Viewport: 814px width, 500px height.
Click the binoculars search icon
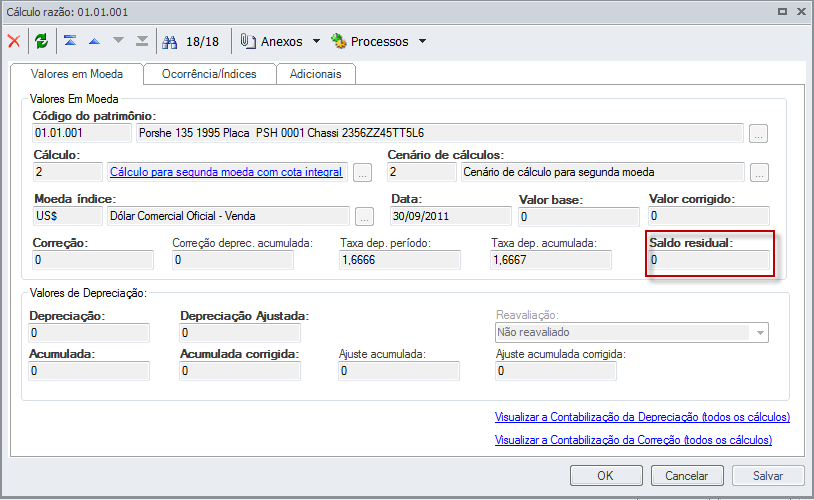170,42
